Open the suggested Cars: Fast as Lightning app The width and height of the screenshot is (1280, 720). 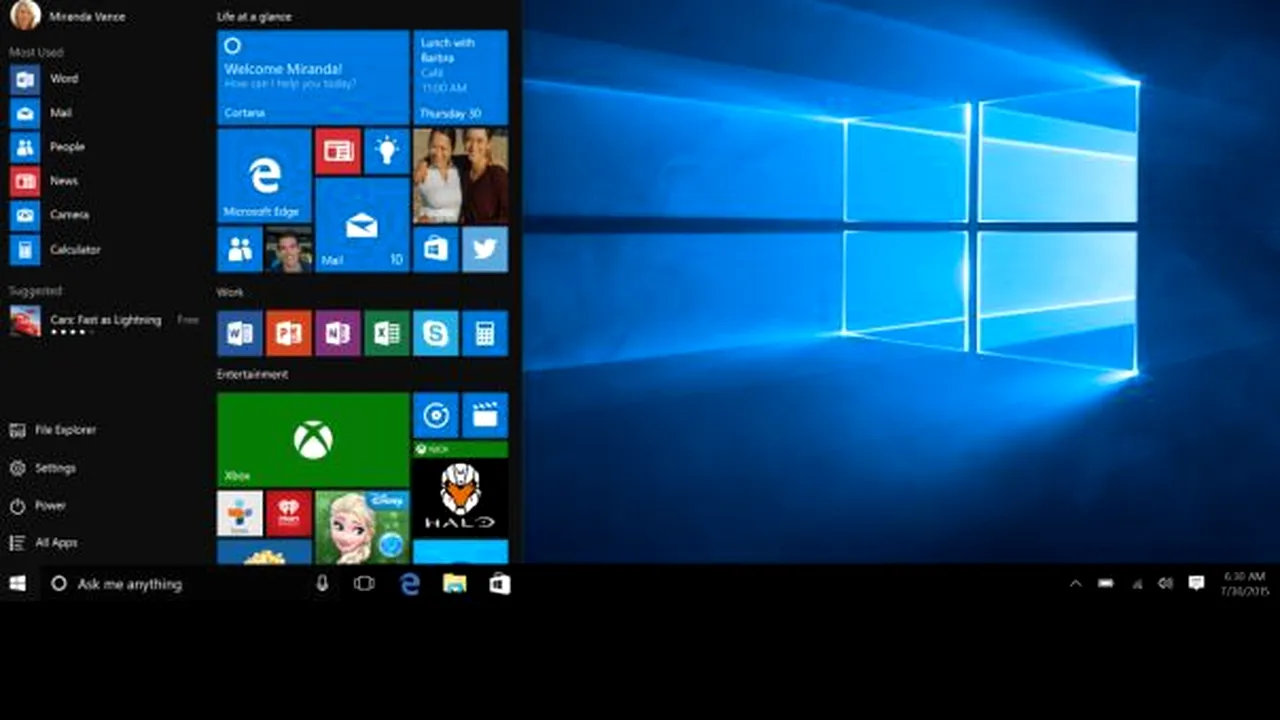point(104,321)
